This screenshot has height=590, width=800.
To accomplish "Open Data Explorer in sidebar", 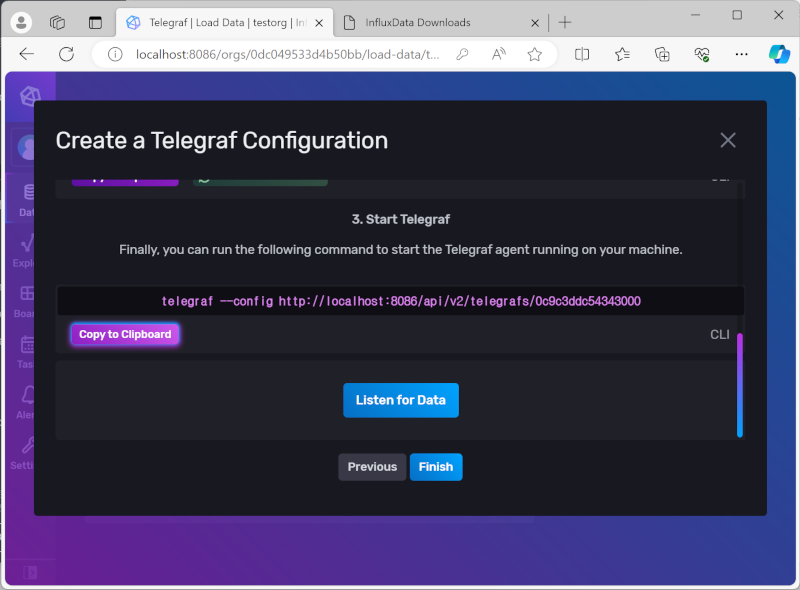I will (x=23, y=250).
